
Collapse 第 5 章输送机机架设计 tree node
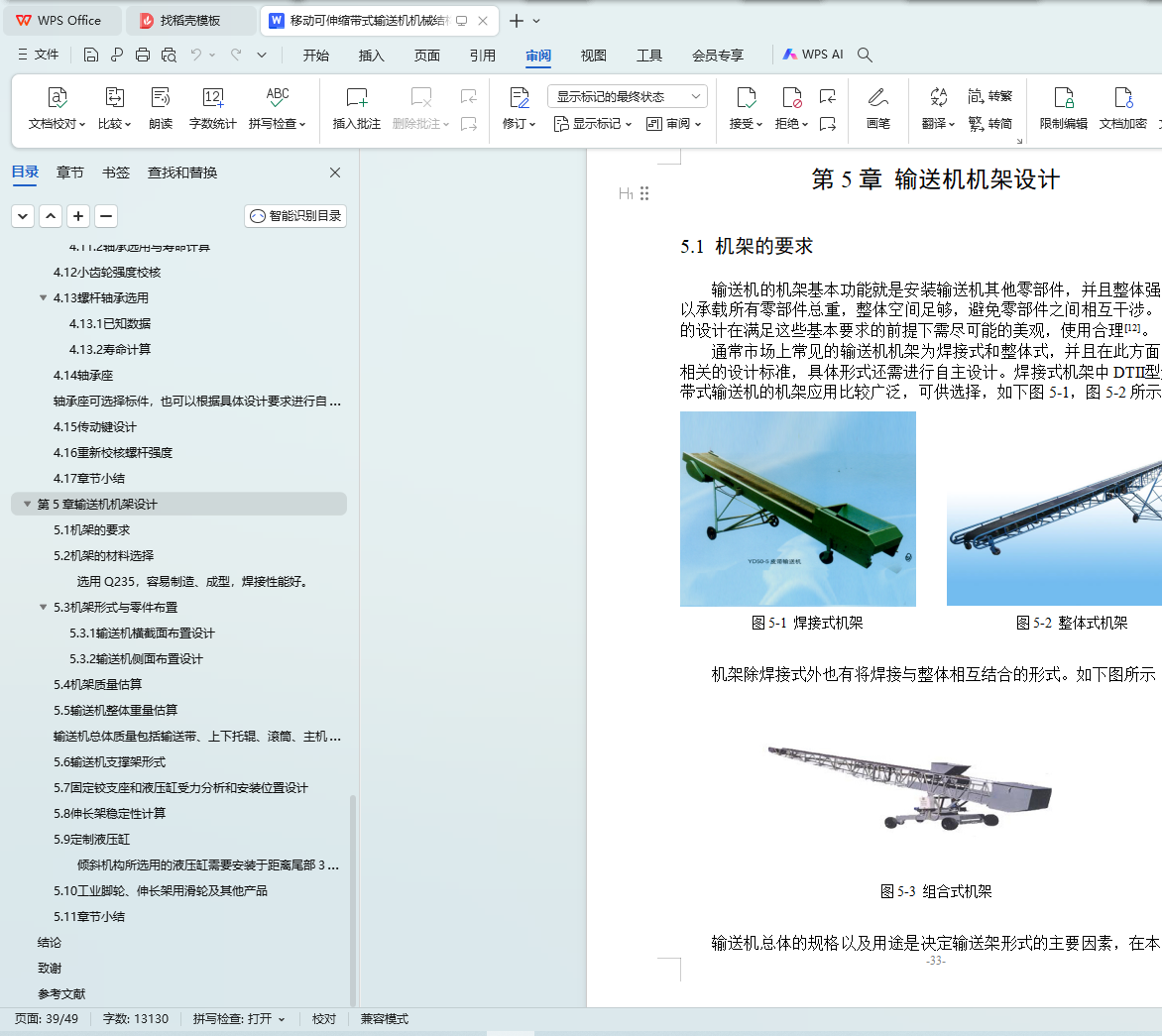[28, 504]
